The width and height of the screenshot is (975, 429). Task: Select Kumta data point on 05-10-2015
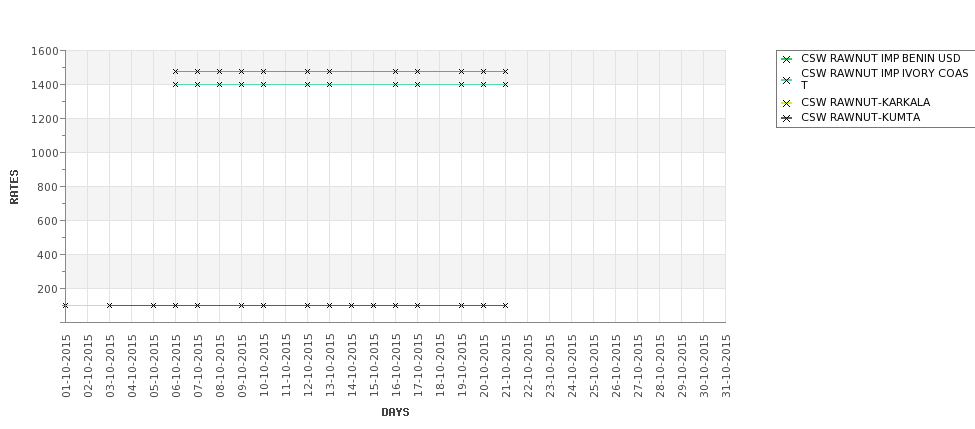click(154, 305)
